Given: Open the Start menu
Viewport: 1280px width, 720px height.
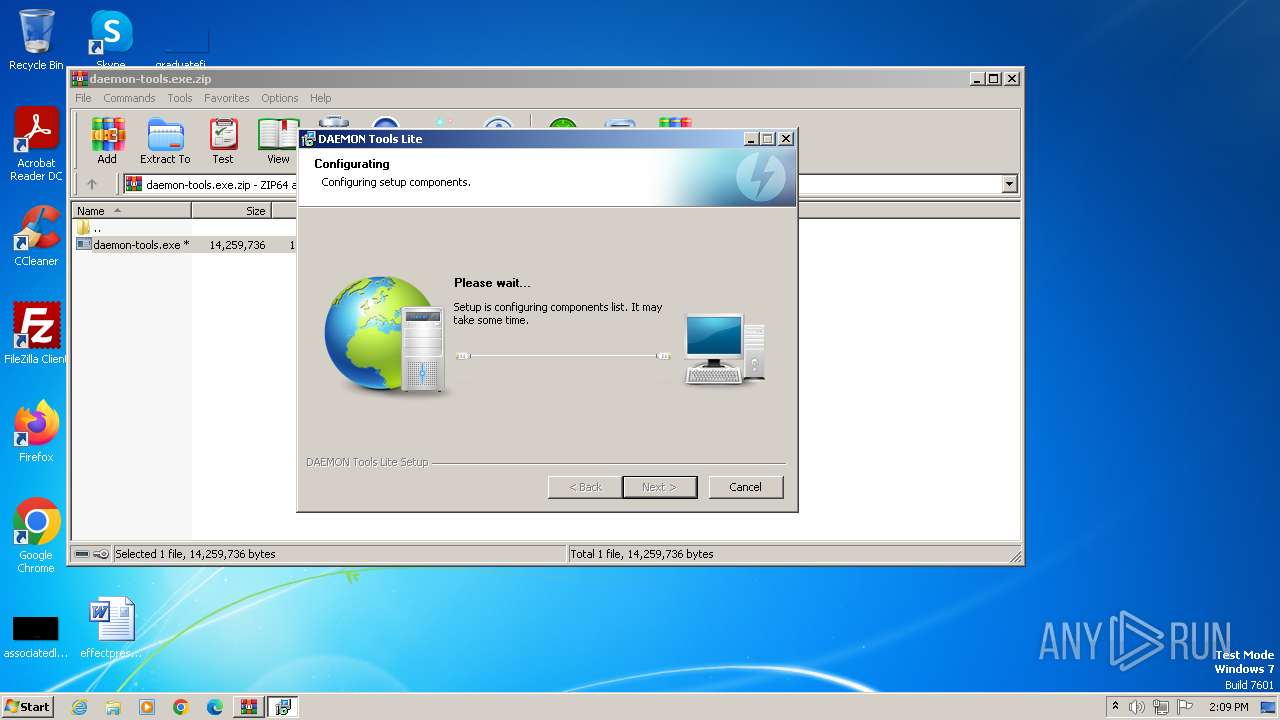Looking at the screenshot, I should tap(27, 707).
